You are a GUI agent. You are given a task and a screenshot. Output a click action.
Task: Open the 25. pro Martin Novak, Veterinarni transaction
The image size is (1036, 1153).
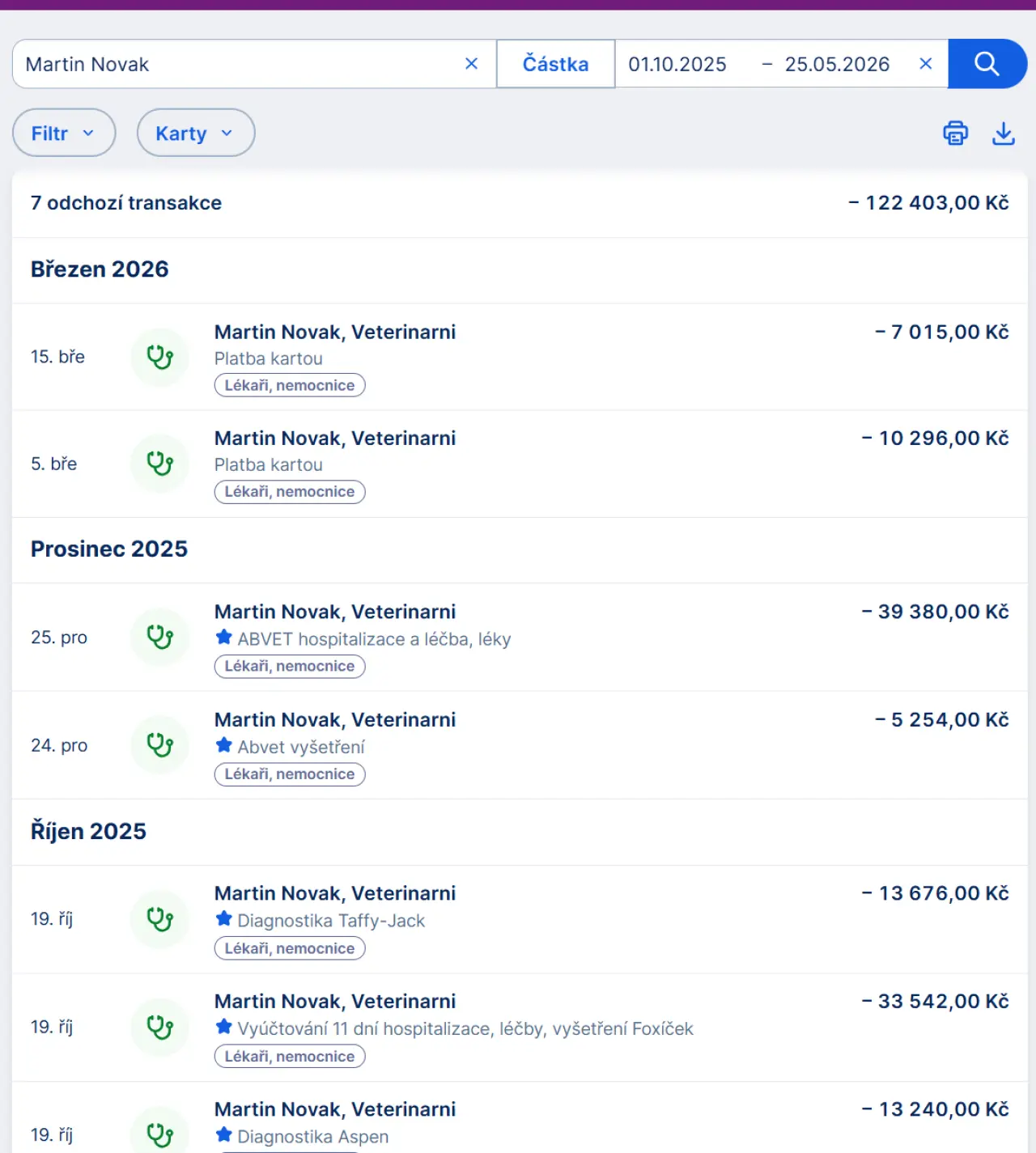[520, 638]
